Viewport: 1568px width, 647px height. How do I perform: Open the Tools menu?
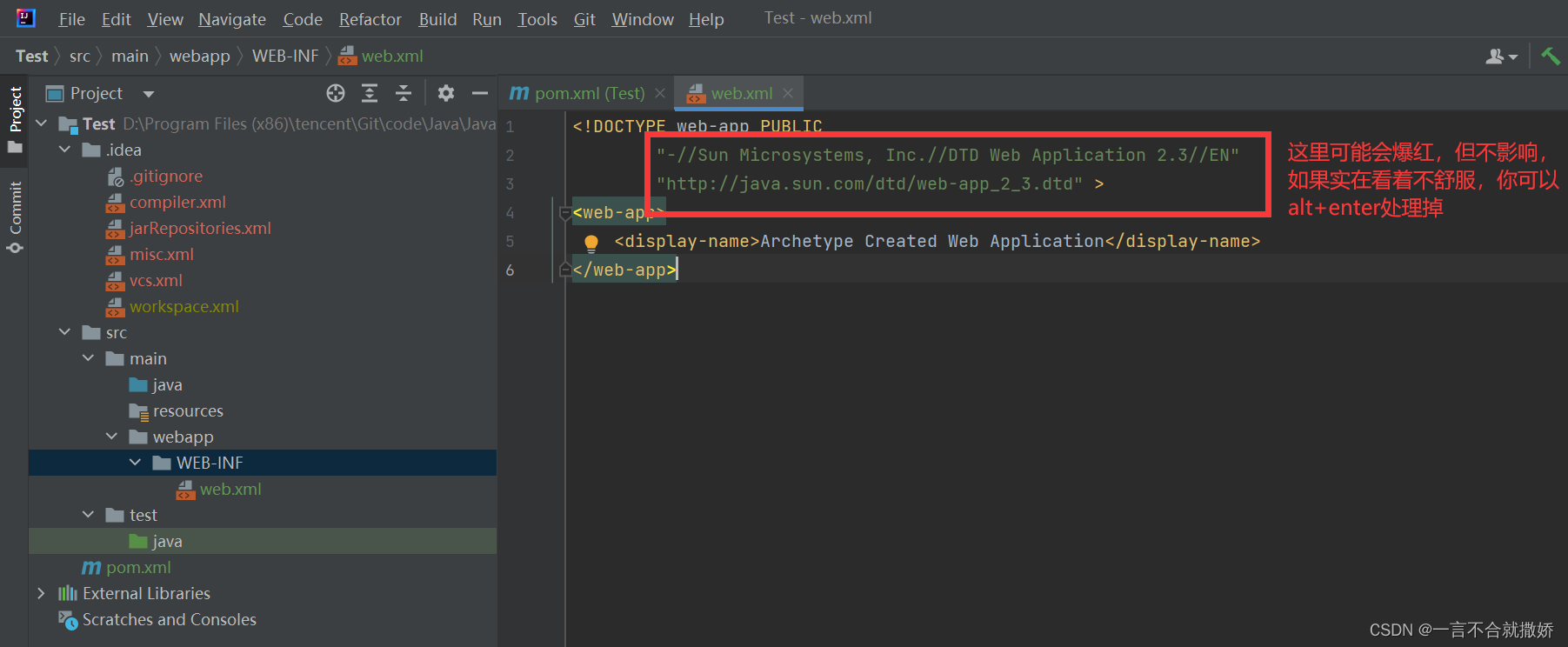point(537,19)
